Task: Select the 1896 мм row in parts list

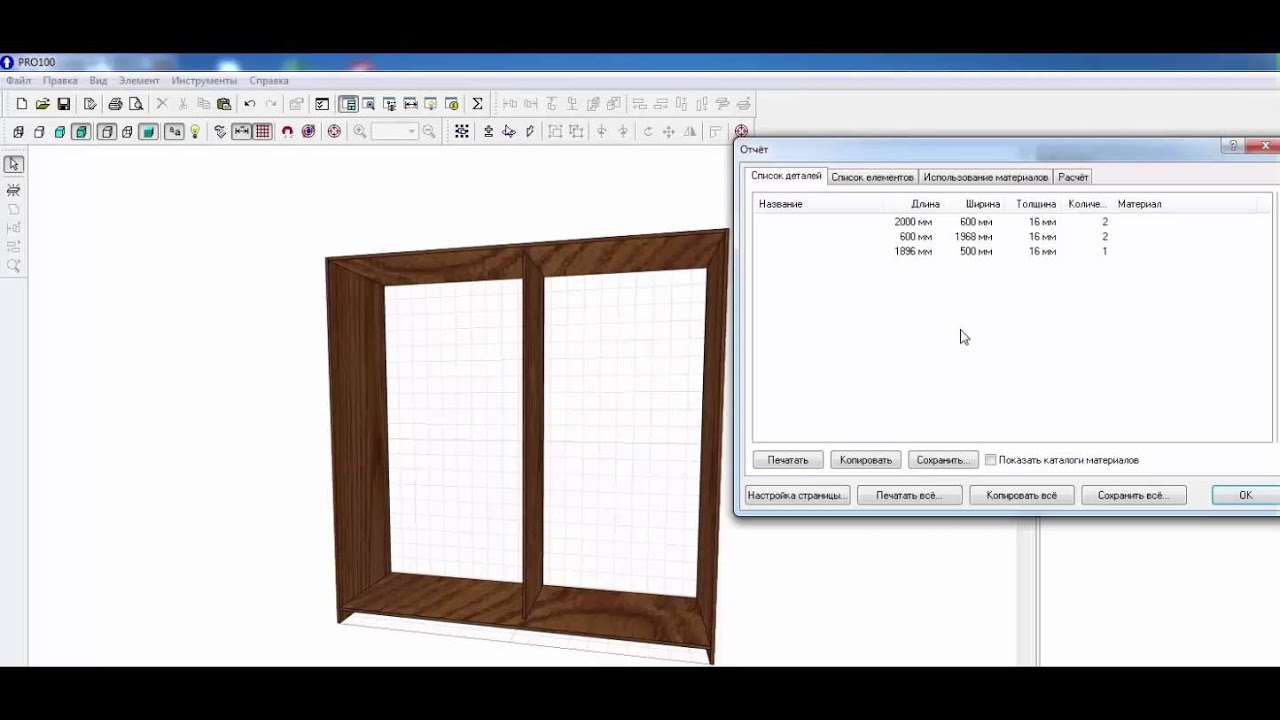Action: [913, 252]
